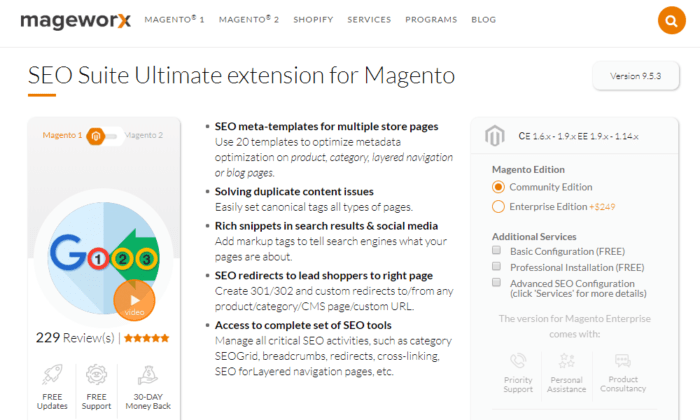
Task: Click the Magento 1 label
Action: pos(62,135)
